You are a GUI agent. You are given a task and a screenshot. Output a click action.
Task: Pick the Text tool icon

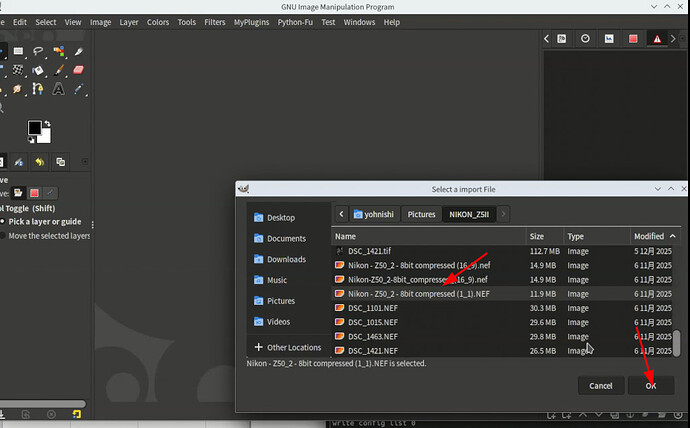[x=58, y=89]
